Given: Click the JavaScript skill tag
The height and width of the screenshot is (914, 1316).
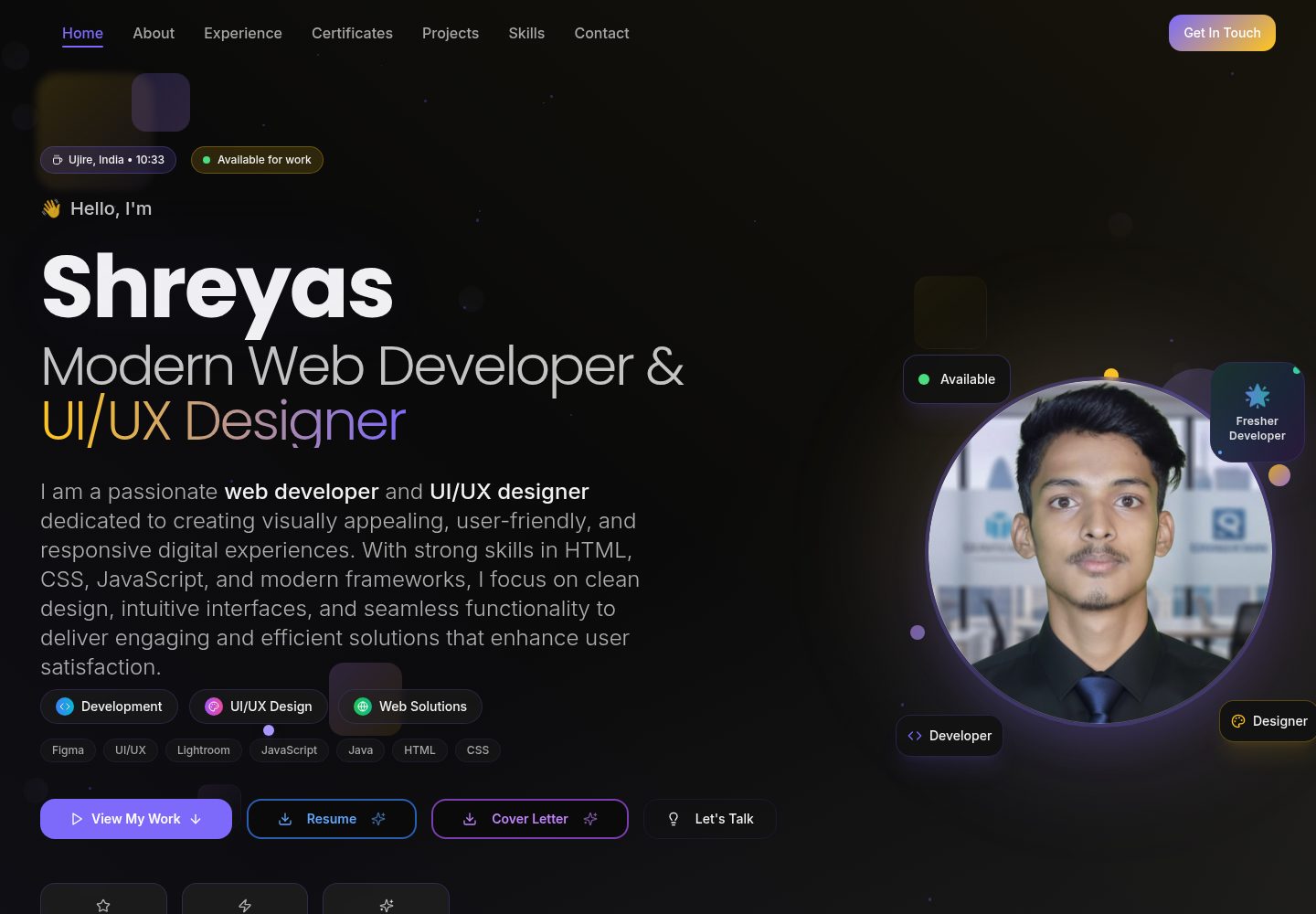Looking at the screenshot, I should [289, 750].
